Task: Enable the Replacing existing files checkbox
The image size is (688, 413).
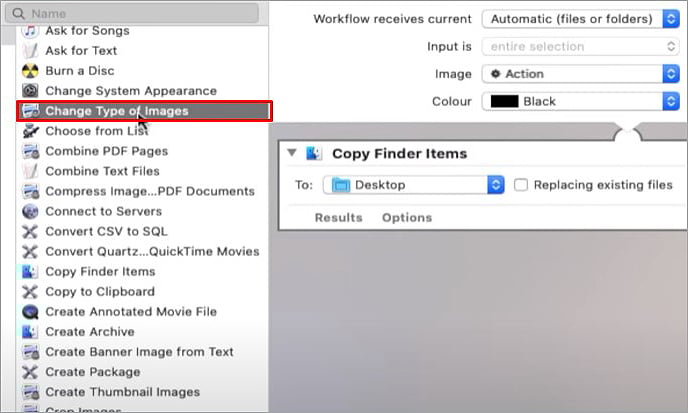Action: coord(521,185)
